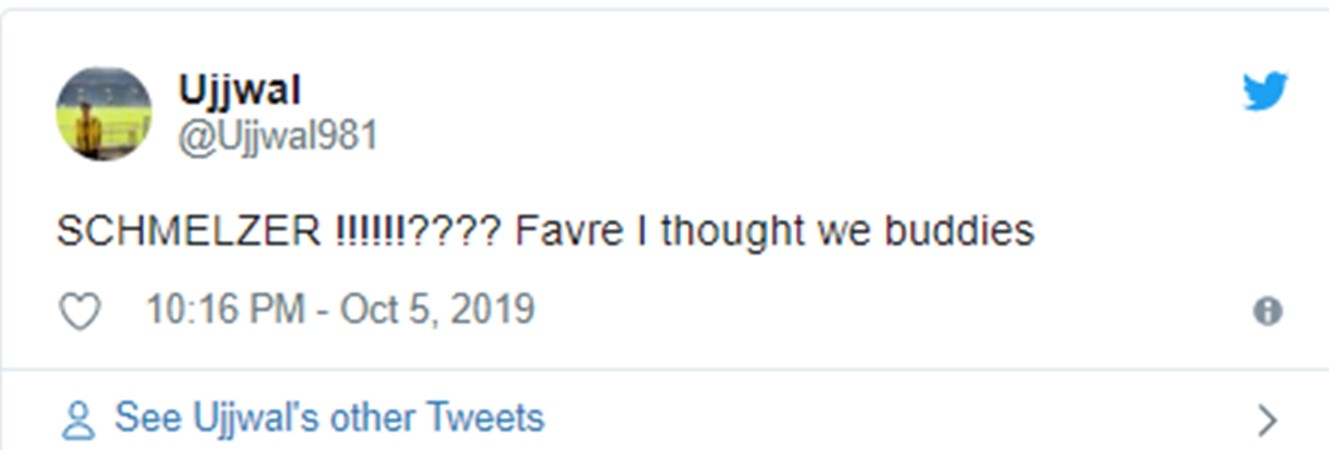Viewport: 1329px width, 450px height.
Task: Click the word Tweets in the footer link
Action: [x=485, y=418]
